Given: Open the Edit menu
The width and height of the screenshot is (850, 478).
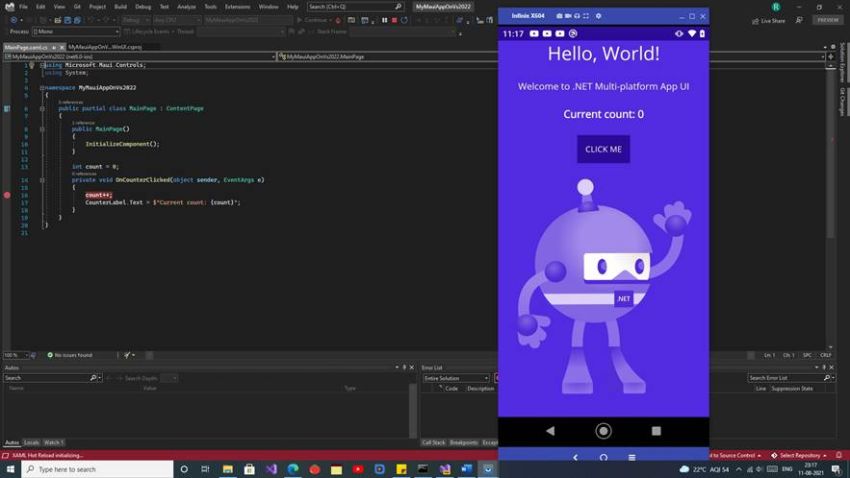Looking at the screenshot, I should tap(41, 7).
